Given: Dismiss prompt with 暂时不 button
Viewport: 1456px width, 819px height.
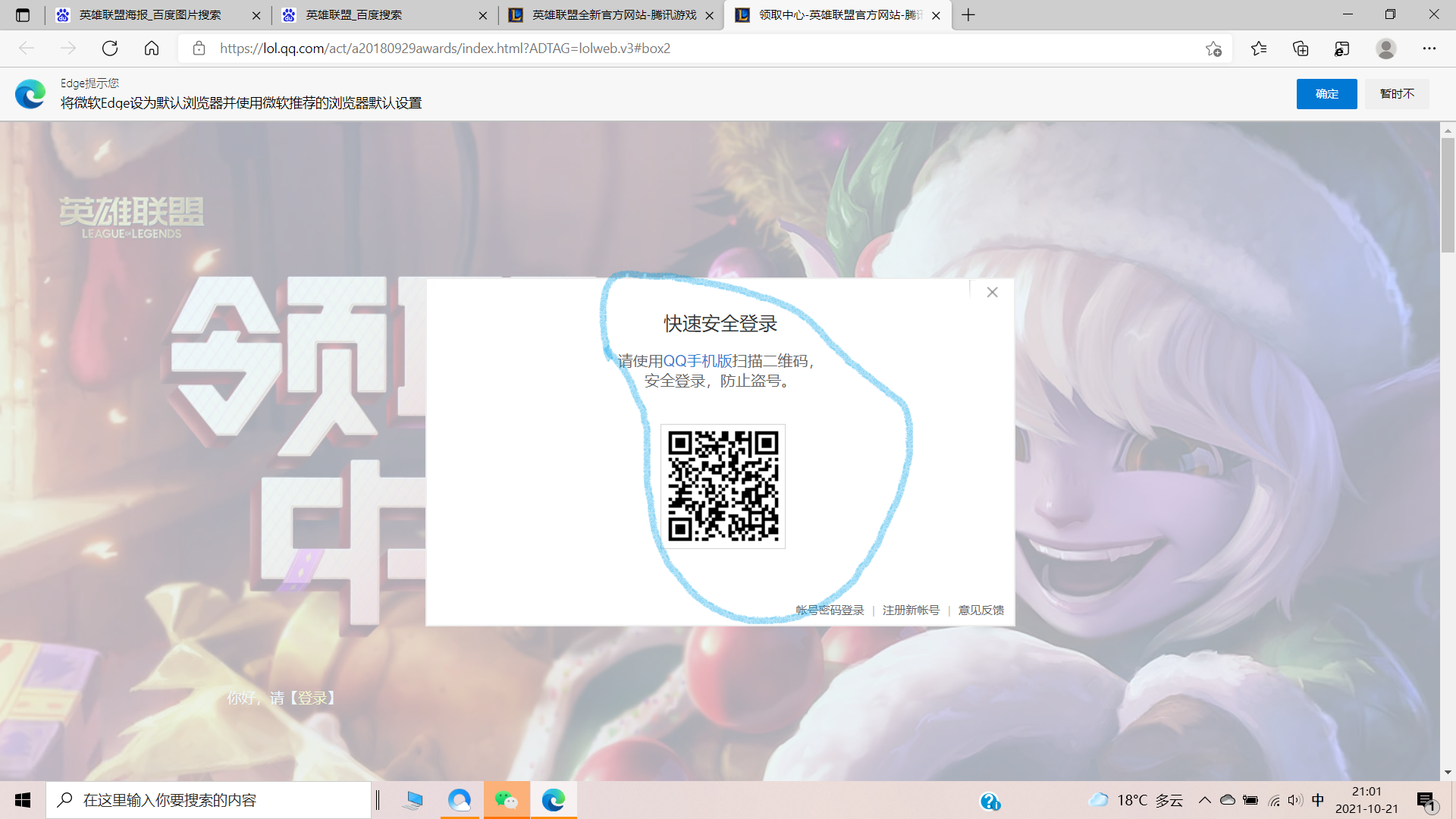Looking at the screenshot, I should tap(1397, 94).
